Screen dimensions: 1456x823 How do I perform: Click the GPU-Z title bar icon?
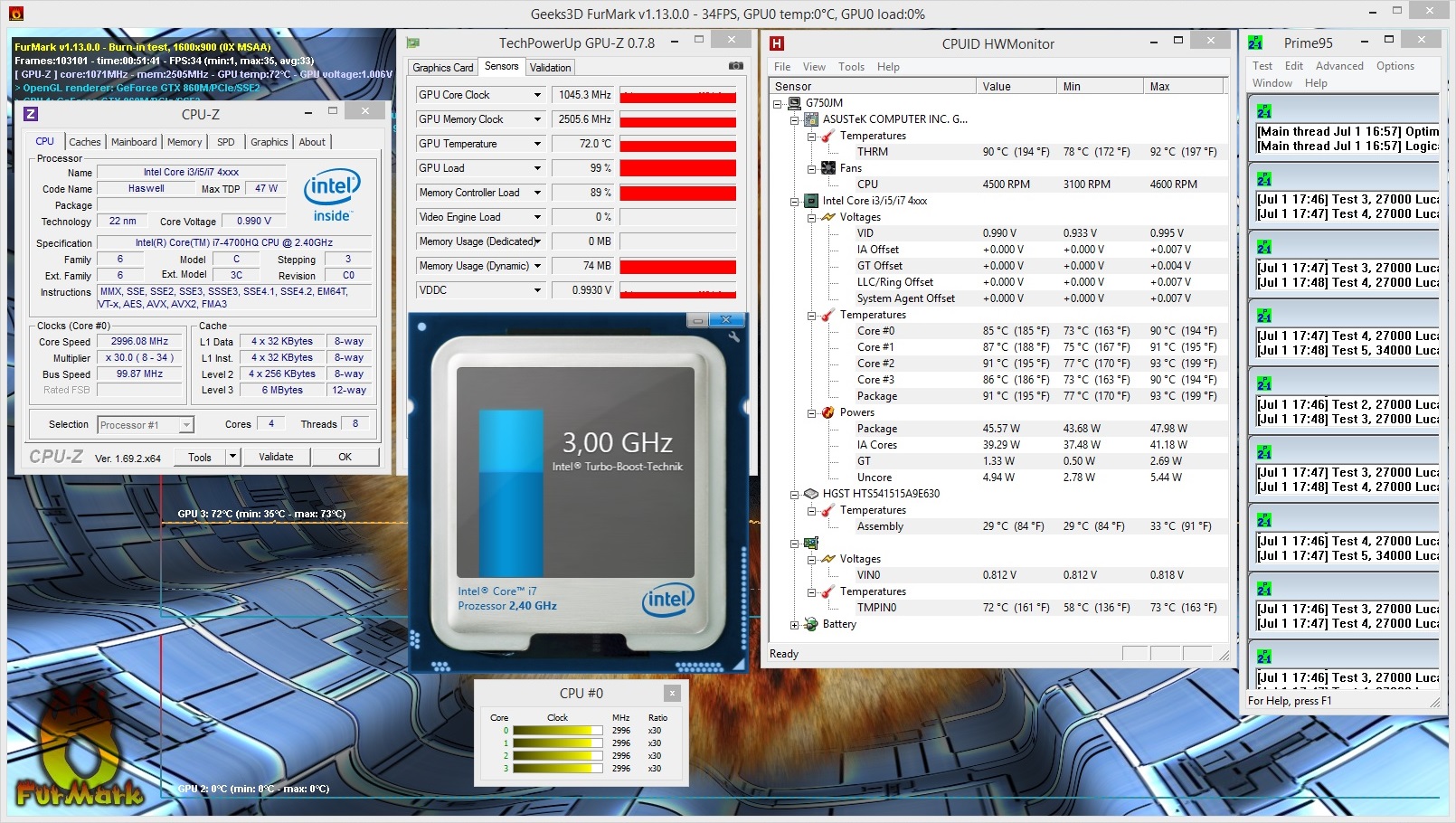413,43
